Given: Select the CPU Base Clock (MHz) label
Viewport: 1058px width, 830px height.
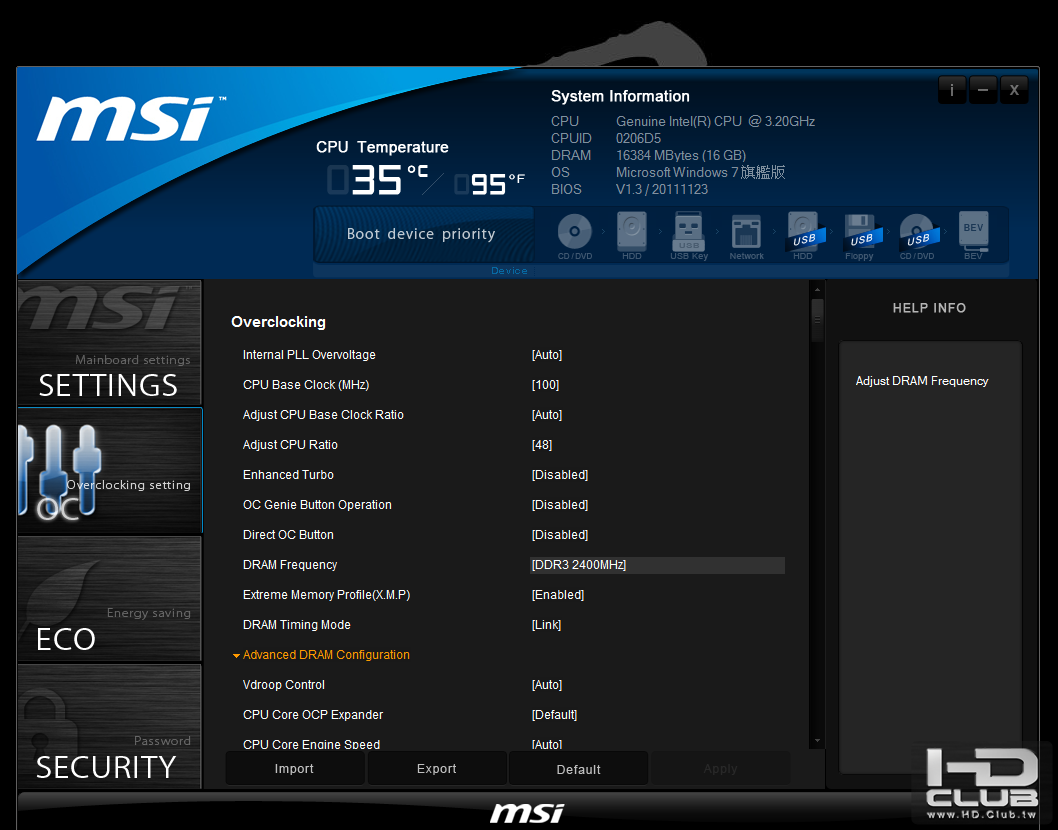Looking at the screenshot, I should click(x=306, y=385).
